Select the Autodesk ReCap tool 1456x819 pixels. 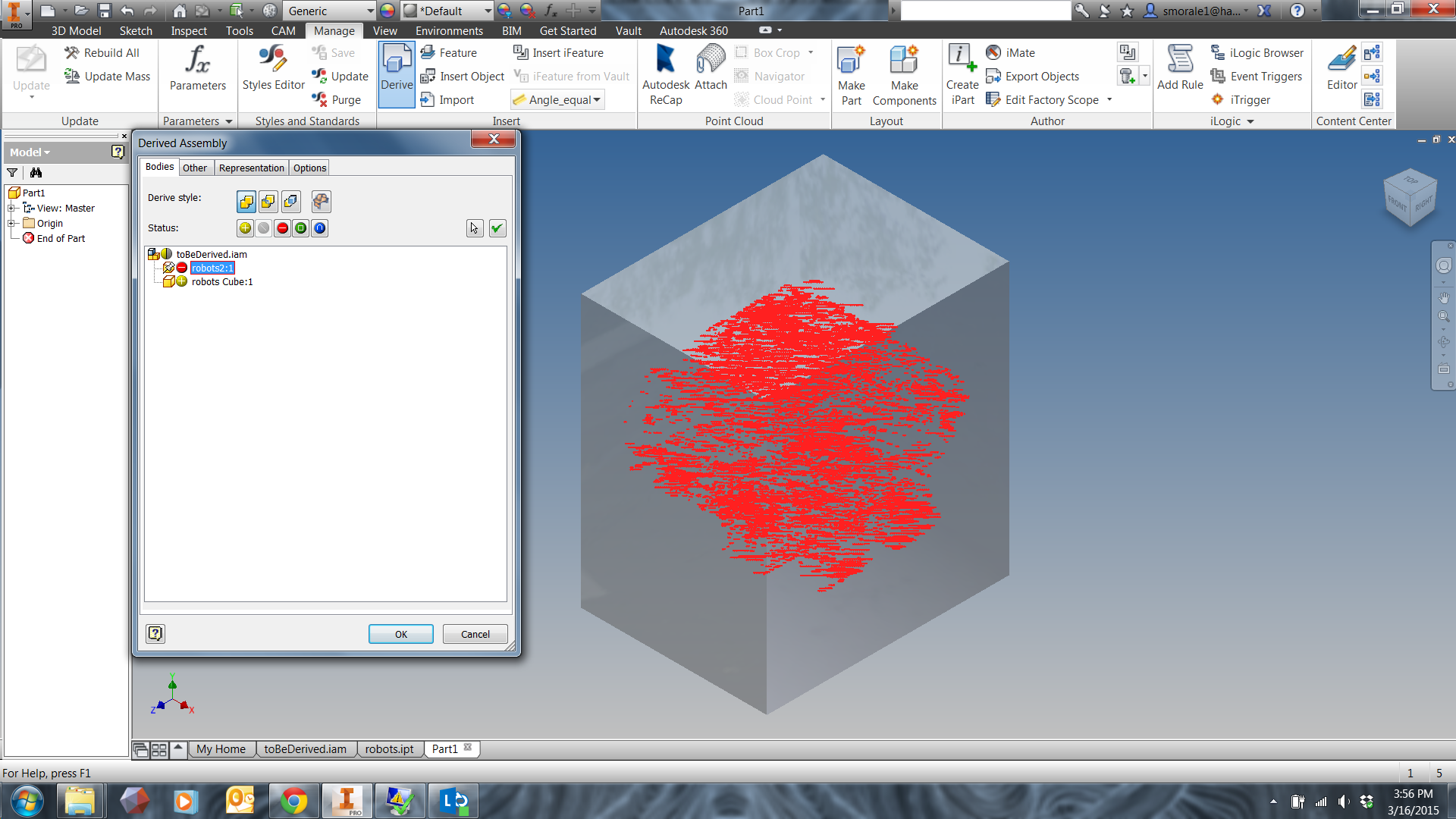coord(665,74)
